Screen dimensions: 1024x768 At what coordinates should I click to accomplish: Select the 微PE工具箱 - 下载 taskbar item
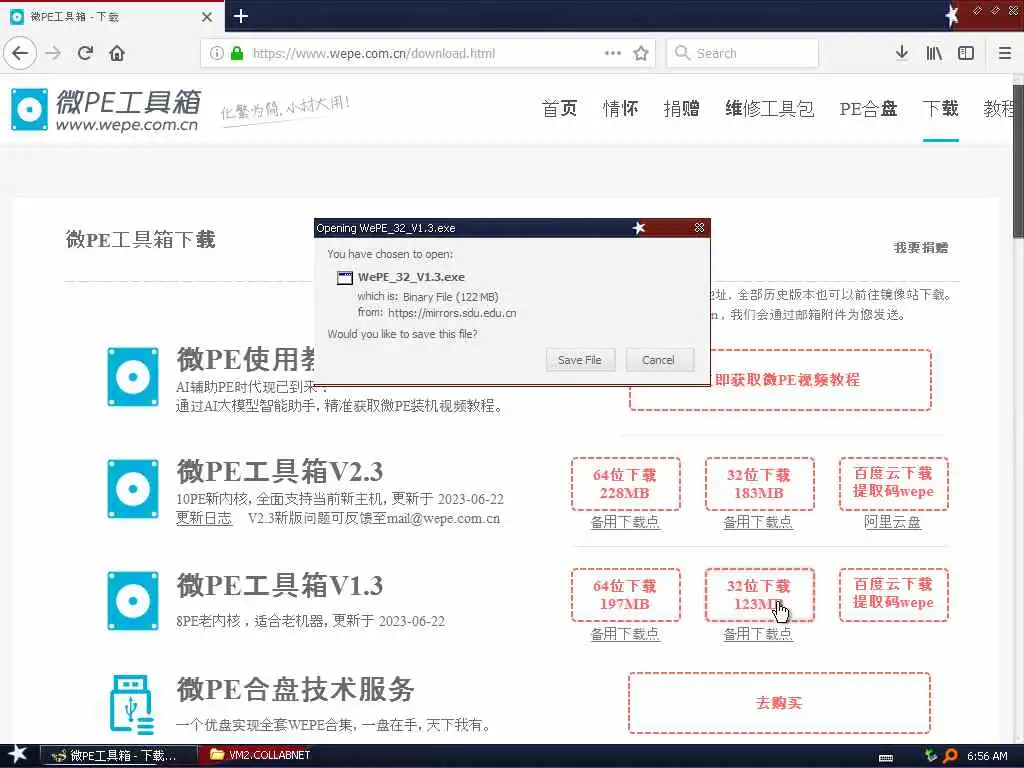pos(119,756)
